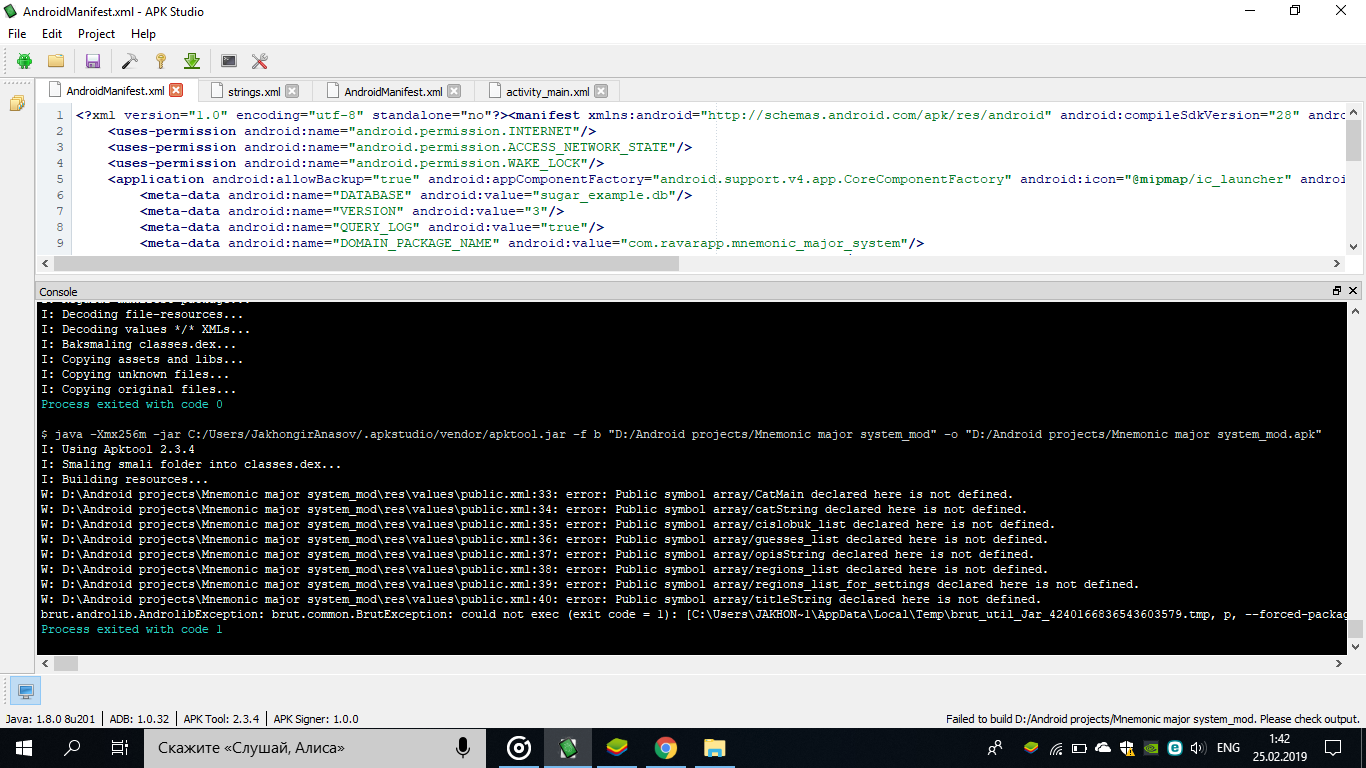The width and height of the screenshot is (1366, 768).
Task: Open settings via wrench and screwdriver icon
Action: point(260,61)
